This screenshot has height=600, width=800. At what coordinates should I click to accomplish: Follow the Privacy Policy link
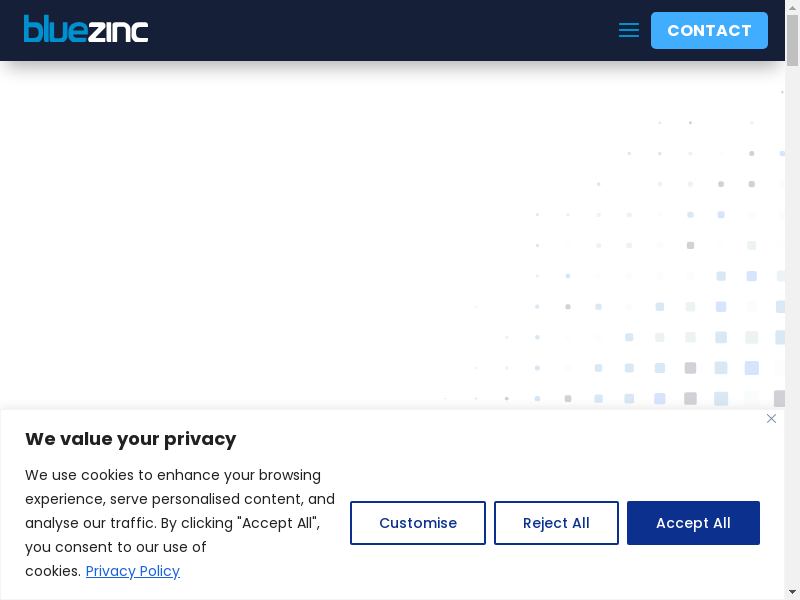[x=133, y=571]
